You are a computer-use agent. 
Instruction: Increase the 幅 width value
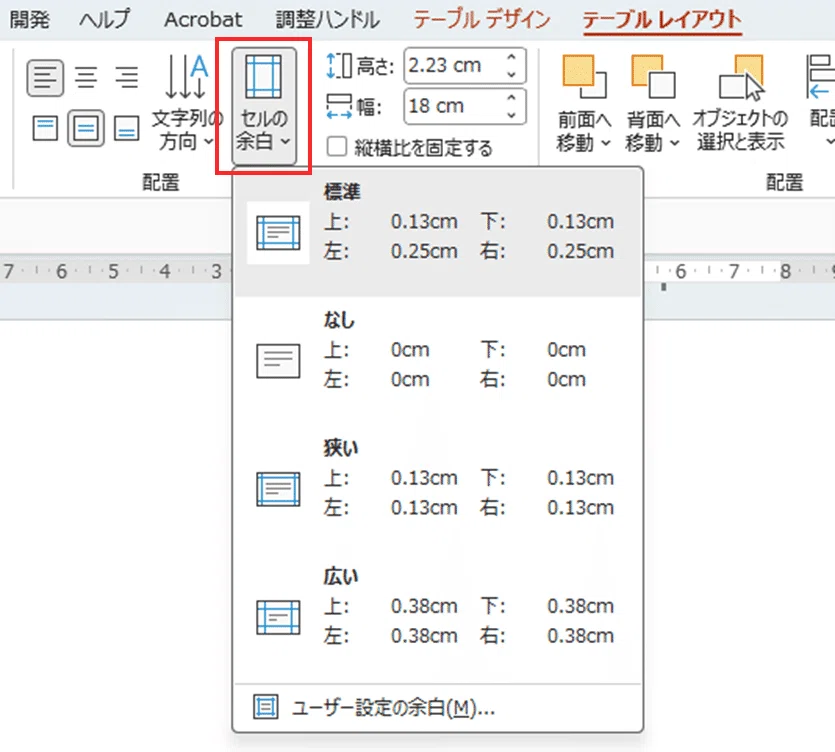(x=512, y=97)
